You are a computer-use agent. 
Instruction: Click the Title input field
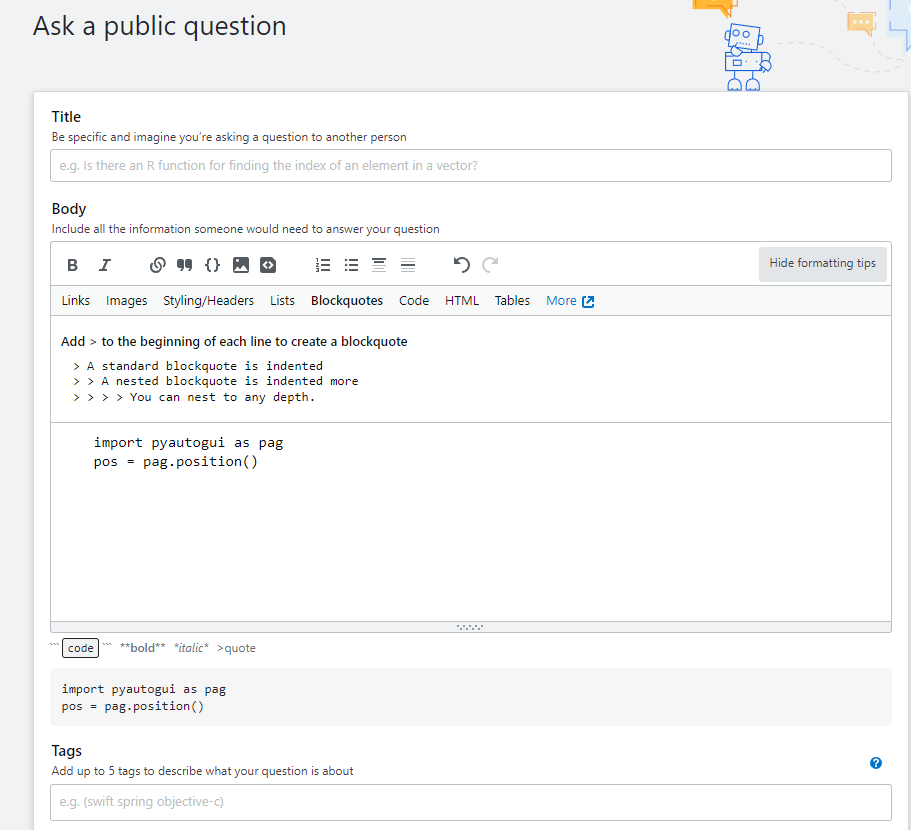[x=471, y=166]
